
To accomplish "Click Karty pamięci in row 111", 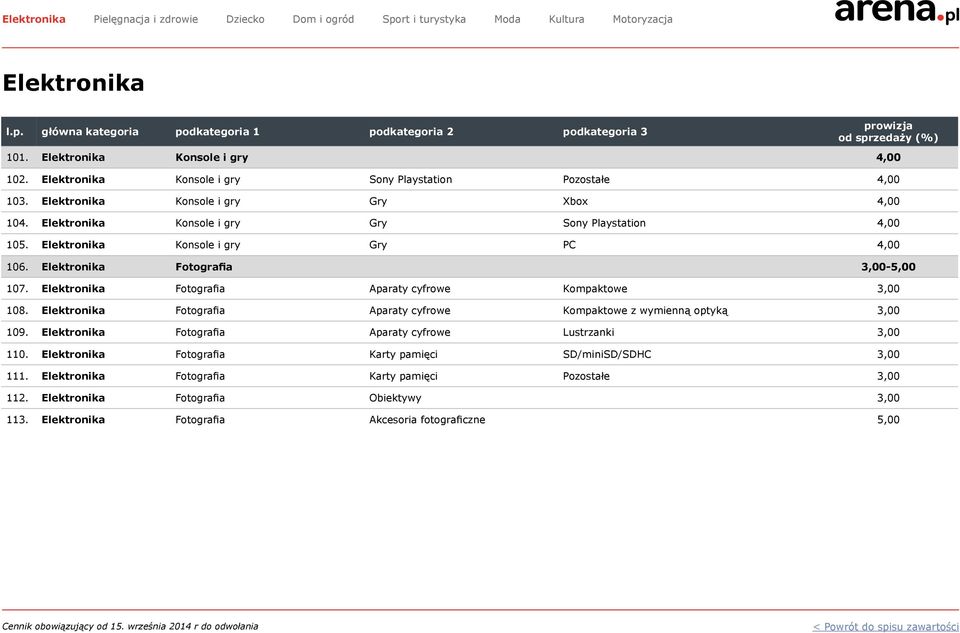I will point(403,376).
